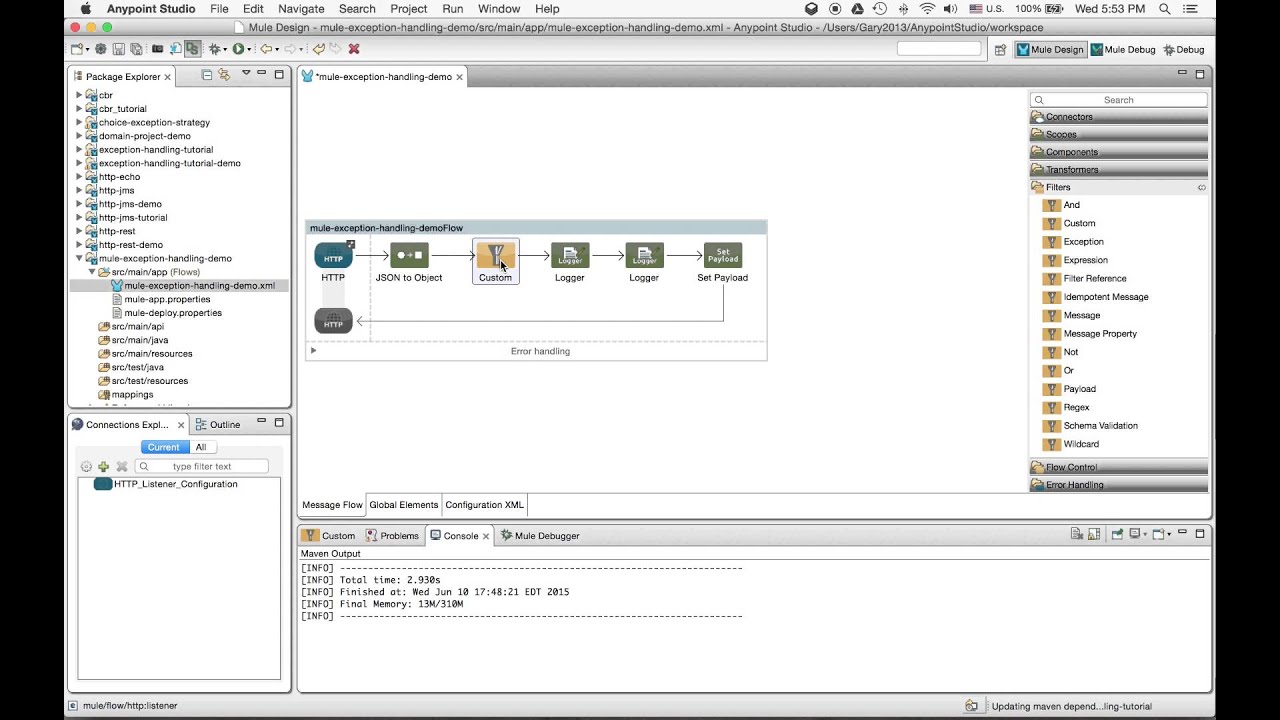1280x720 pixels.
Task: Switch to the Debug perspective
Action: point(1184,49)
